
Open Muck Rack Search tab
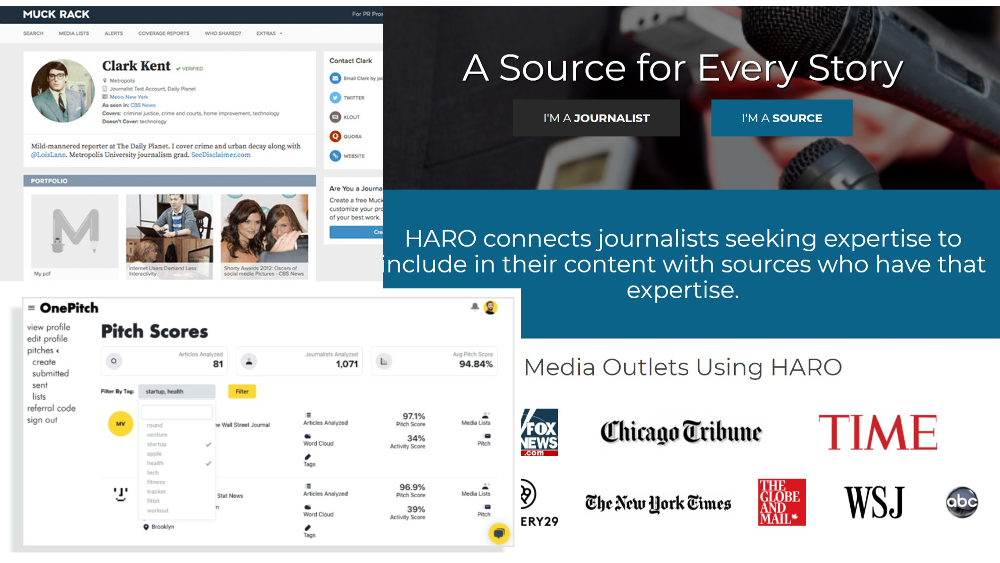pyautogui.click(x=33, y=33)
